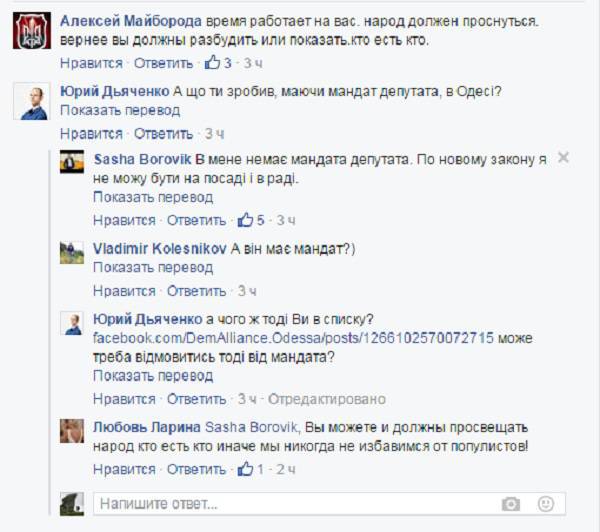Open Алексей Майборода's profile avatar
Image resolution: width=600 pixels, height=532 pixels.
32,31
